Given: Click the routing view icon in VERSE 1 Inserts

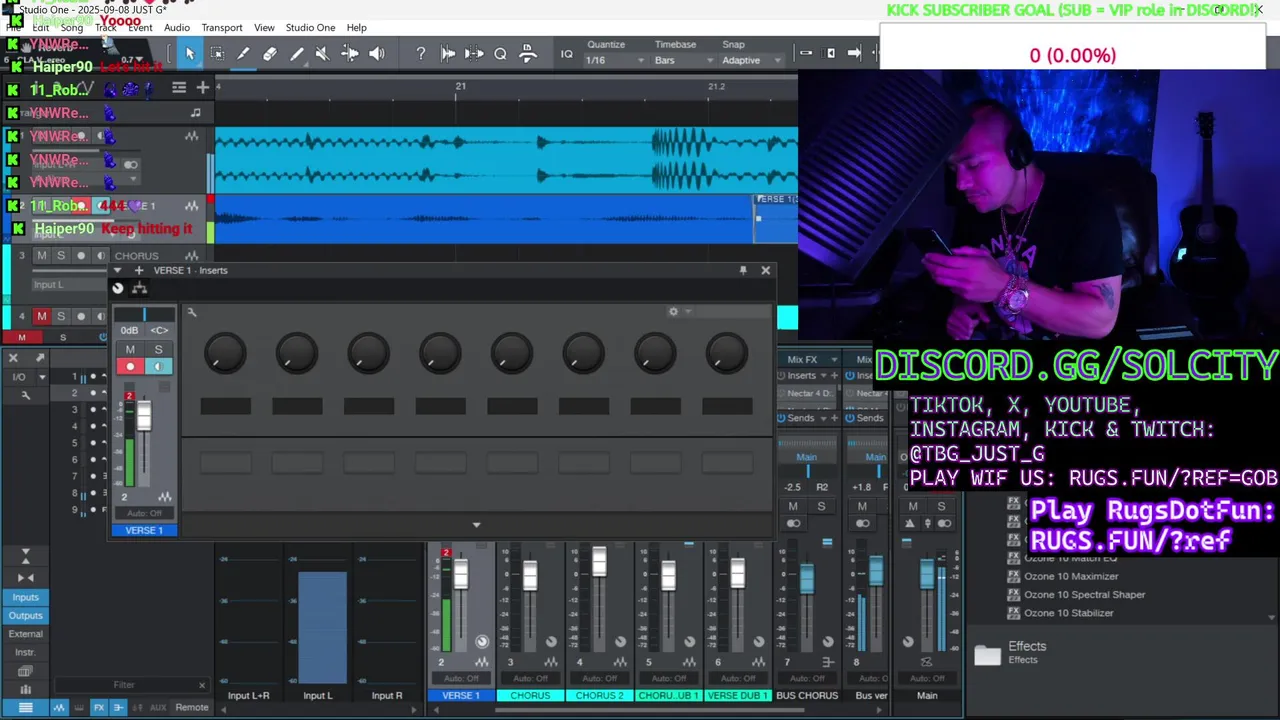Looking at the screenshot, I should click(x=139, y=288).
